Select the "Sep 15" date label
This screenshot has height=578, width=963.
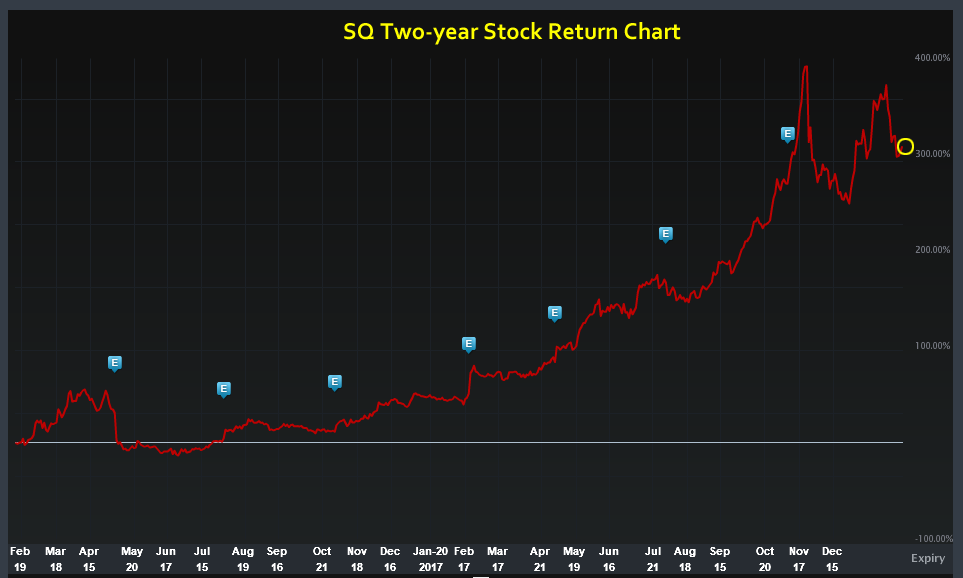[720, 559]
